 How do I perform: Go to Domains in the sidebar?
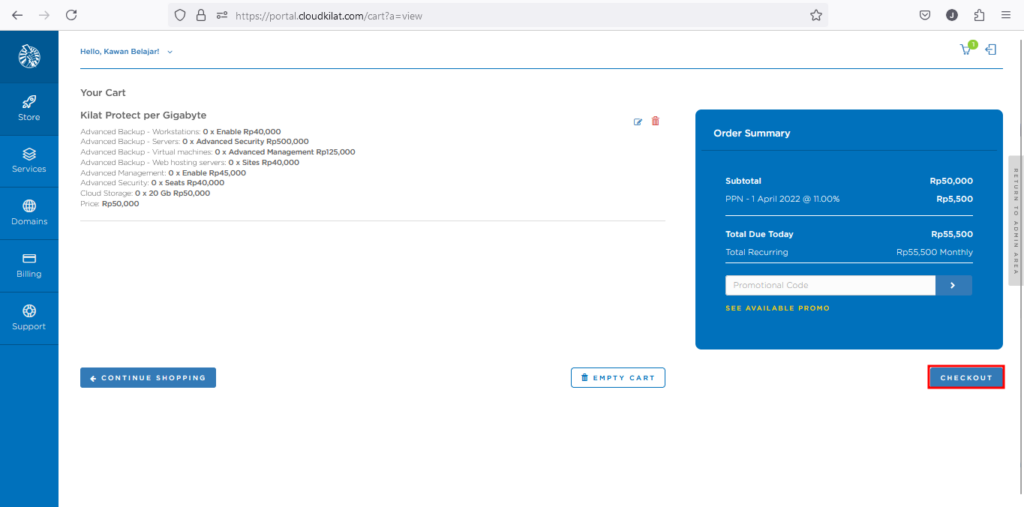[29, 212]
